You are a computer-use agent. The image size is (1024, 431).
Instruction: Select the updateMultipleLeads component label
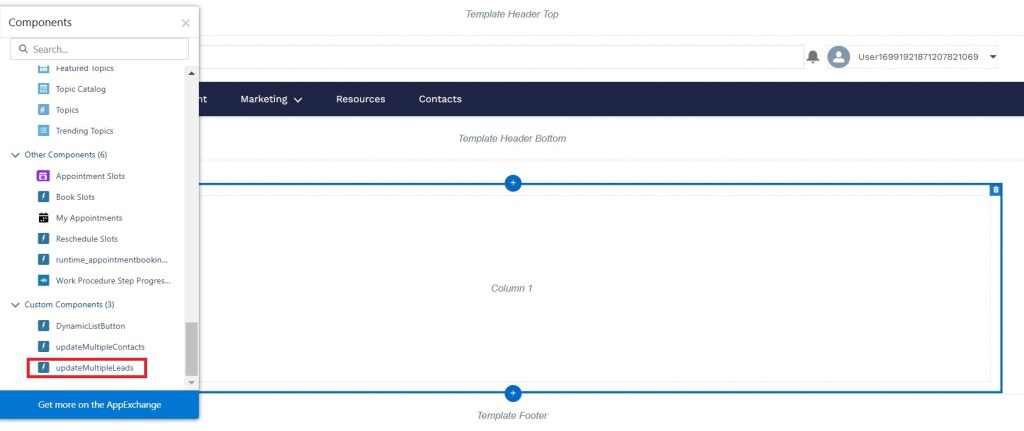[95, 368]
